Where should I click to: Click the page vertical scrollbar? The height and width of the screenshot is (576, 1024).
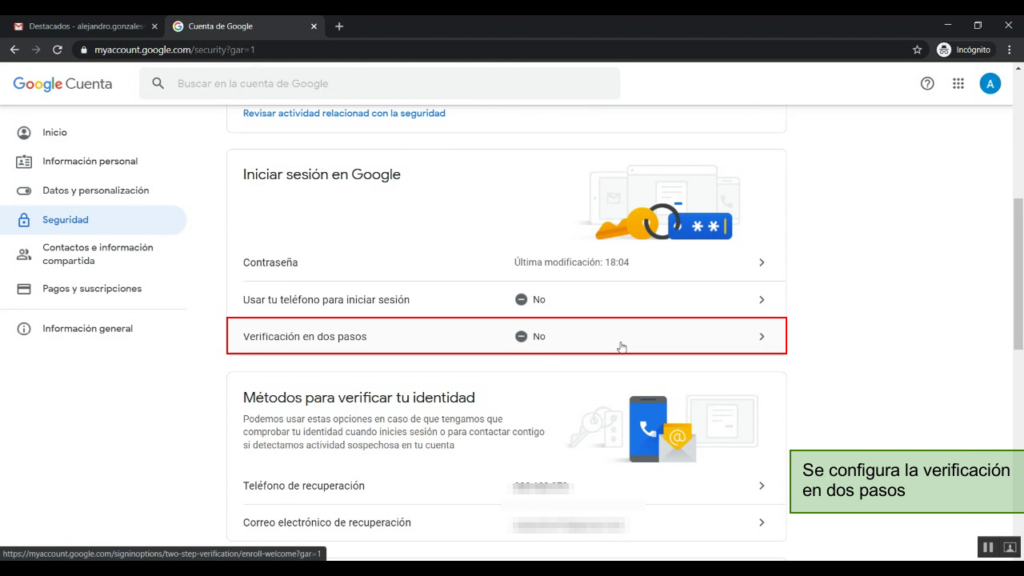1018,274
